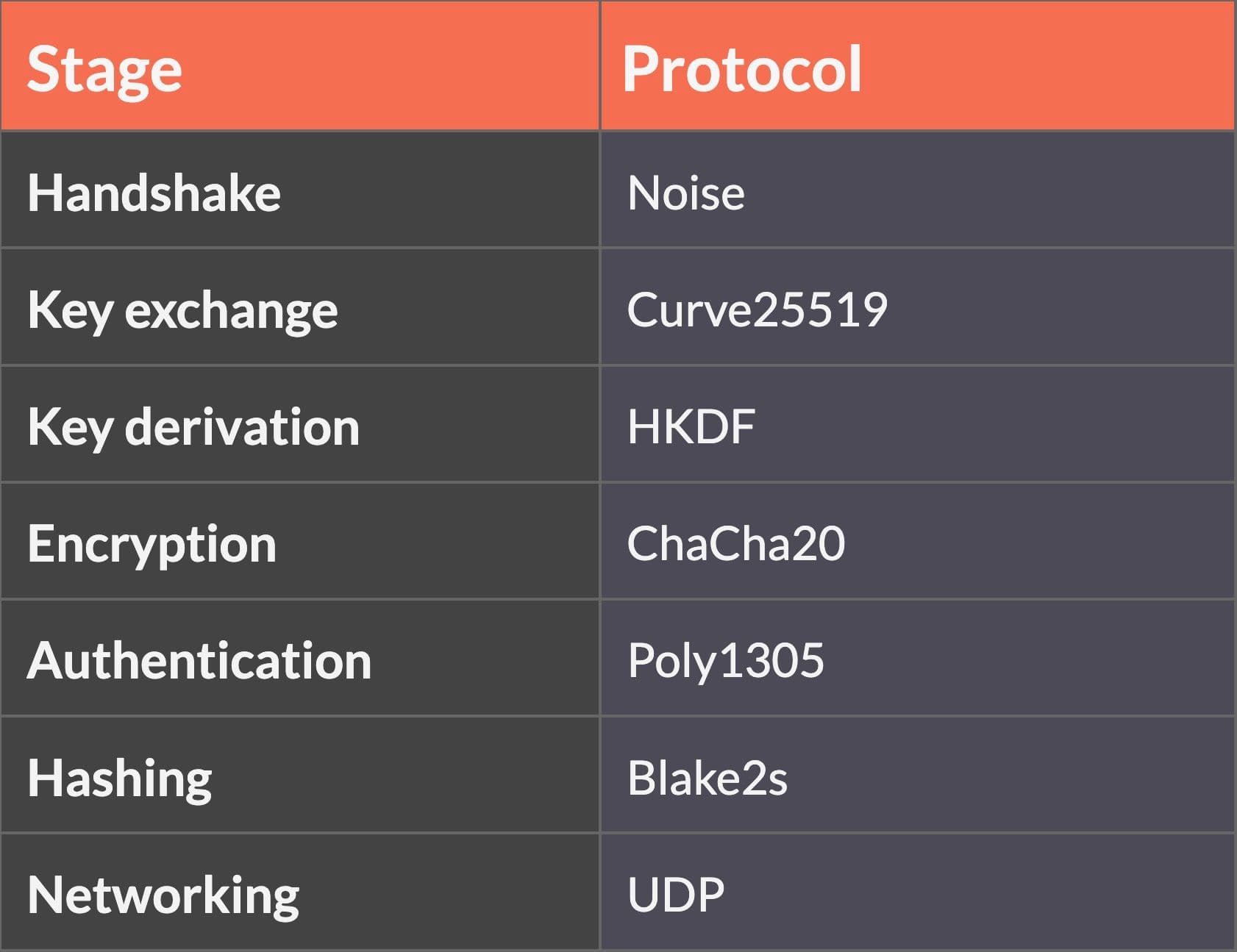Click the word 'Key' before 'exchange'
The width and height of the screenshot is (1237, 952).
click(x=70, y=310)
